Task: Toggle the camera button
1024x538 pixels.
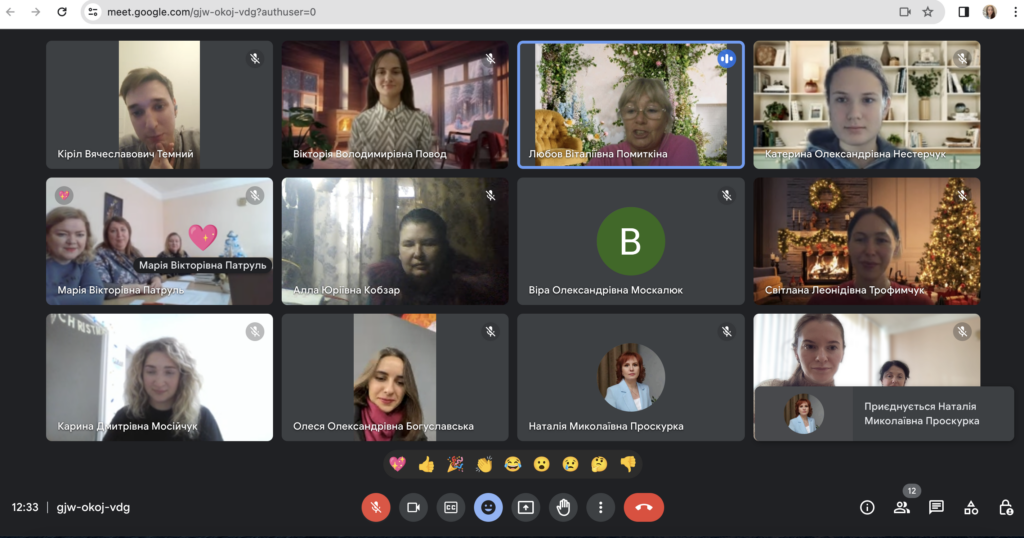Action: 412,507
